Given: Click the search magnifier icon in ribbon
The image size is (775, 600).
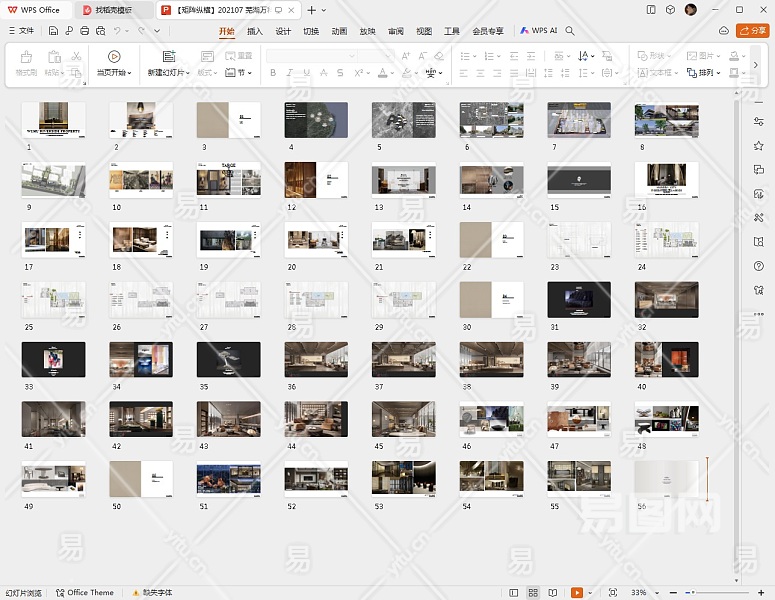Looking at the screenshot, I should pyautogui.click(x=570, y=31).
